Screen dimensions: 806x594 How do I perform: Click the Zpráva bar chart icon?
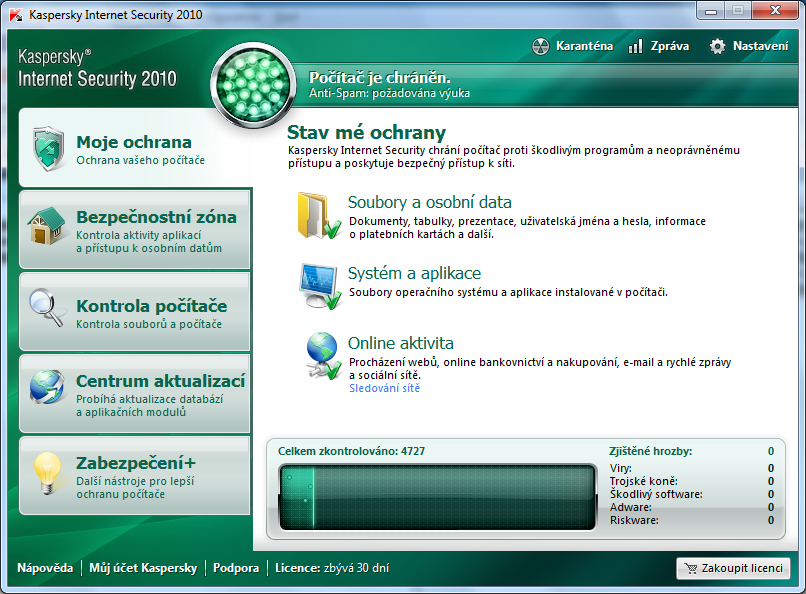pyautogui.click(x=635, y=46)
